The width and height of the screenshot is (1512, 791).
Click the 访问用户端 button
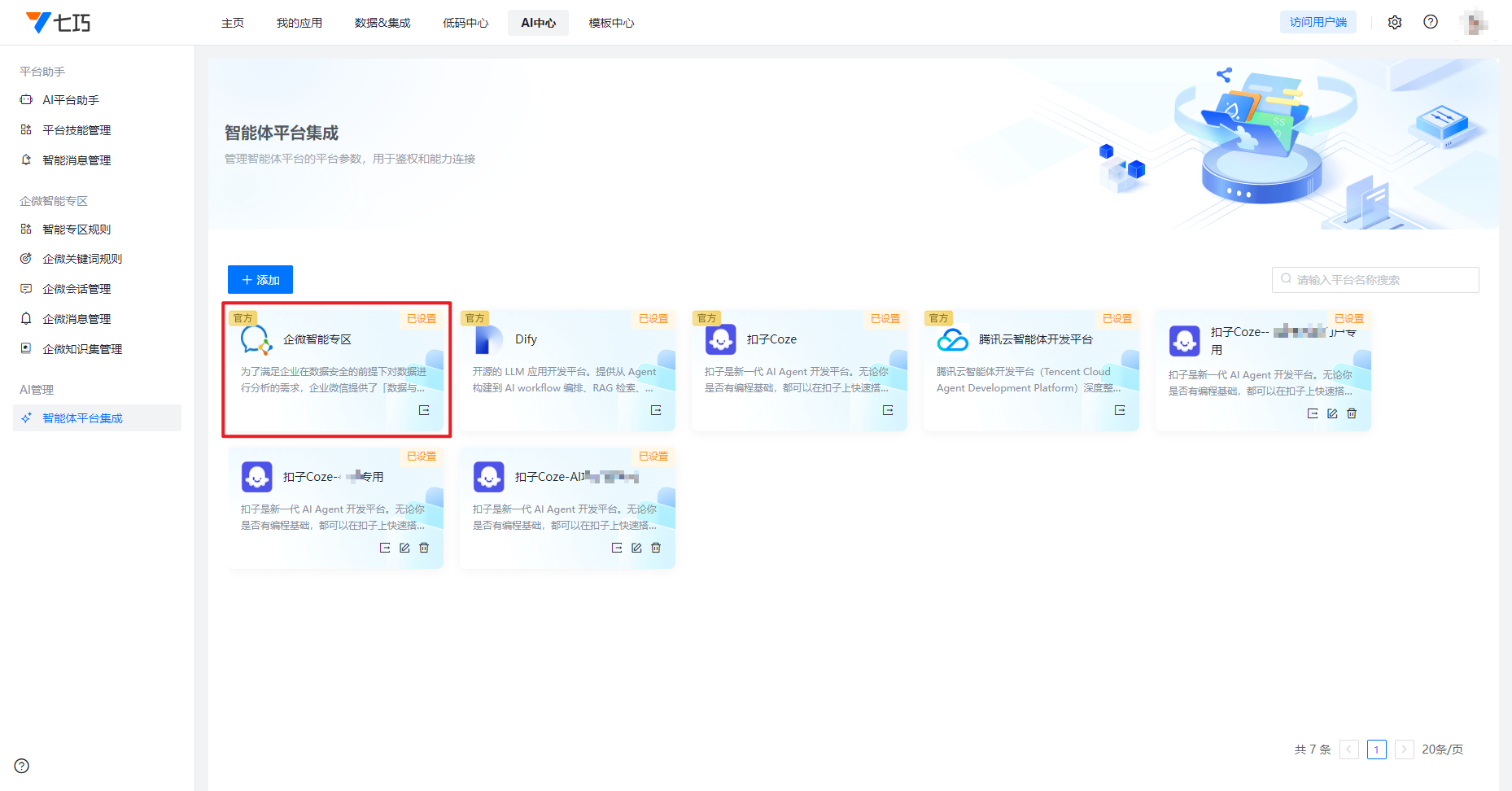1318,23
